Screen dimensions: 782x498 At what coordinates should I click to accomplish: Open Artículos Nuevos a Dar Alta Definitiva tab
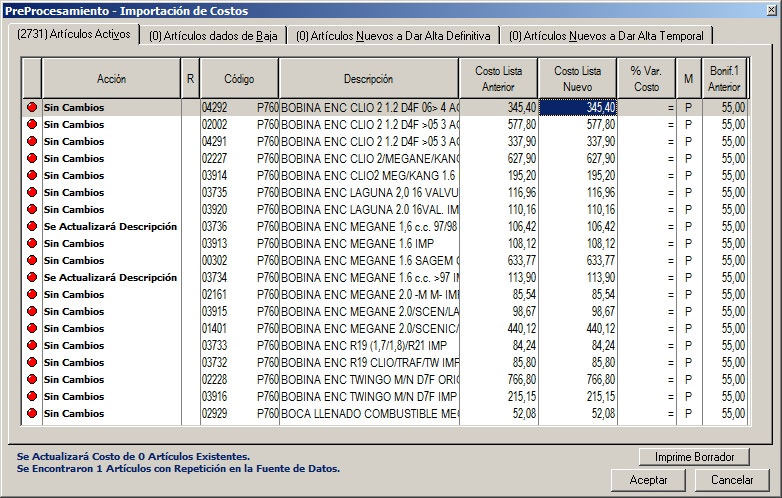click(x=393, y=36)
